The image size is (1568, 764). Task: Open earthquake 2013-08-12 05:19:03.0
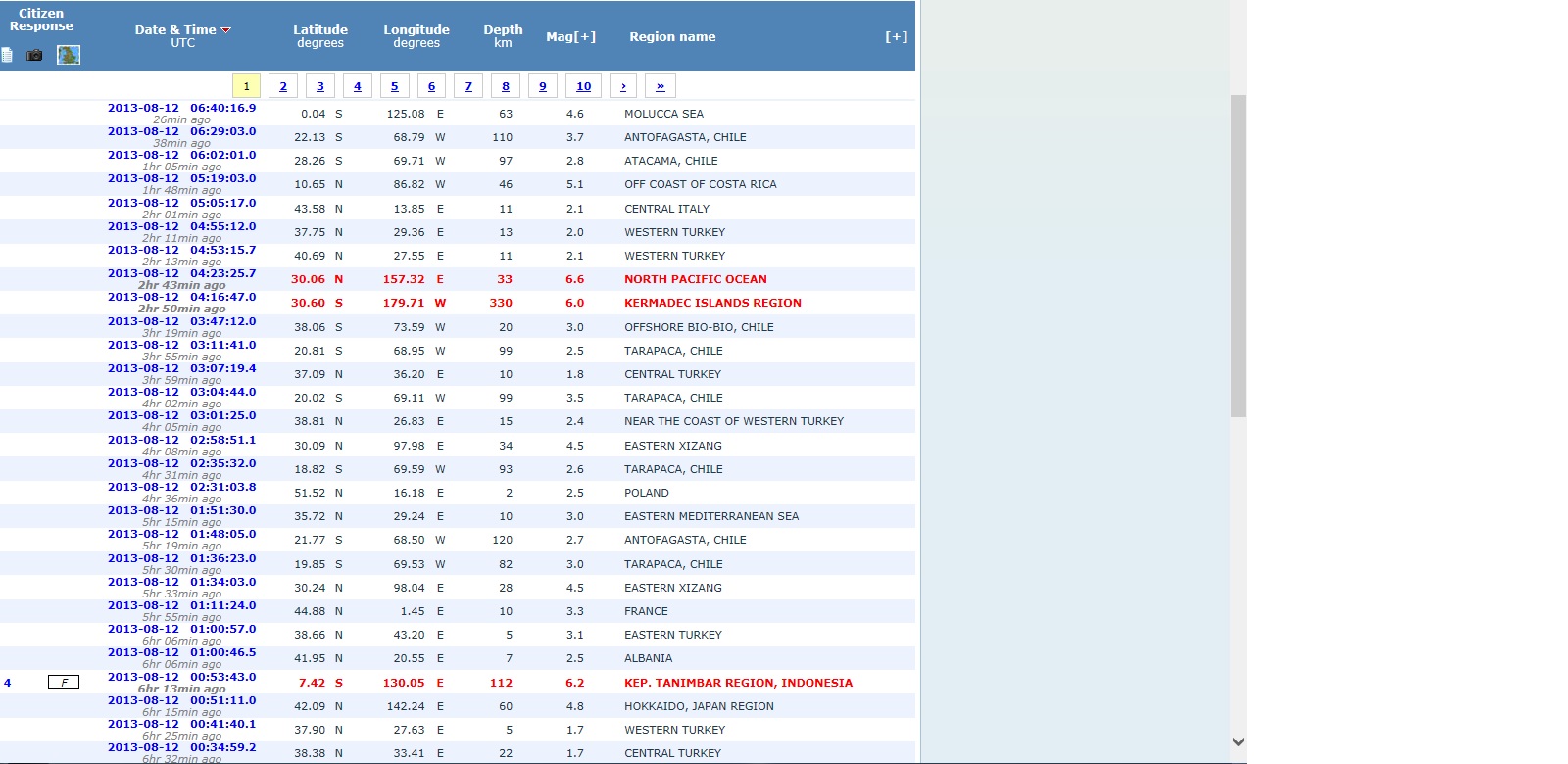click(181, 178)
